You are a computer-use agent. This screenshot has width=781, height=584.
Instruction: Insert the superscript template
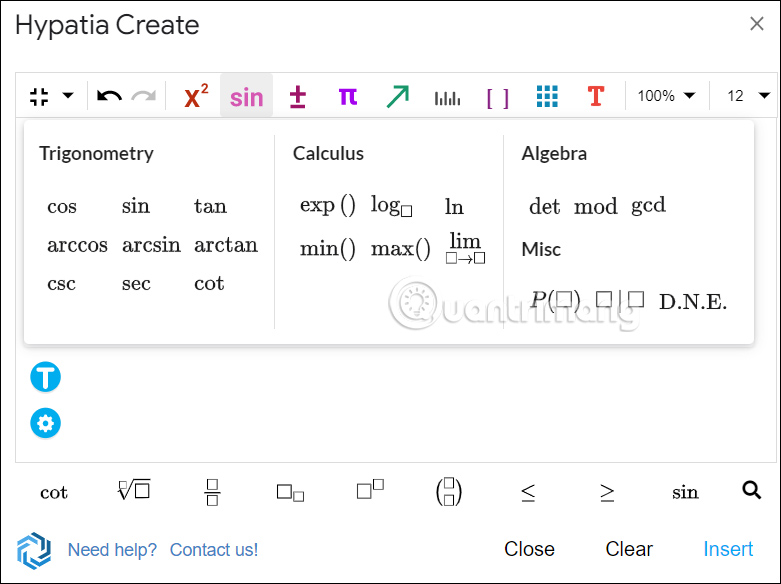[x=371, y=489]
